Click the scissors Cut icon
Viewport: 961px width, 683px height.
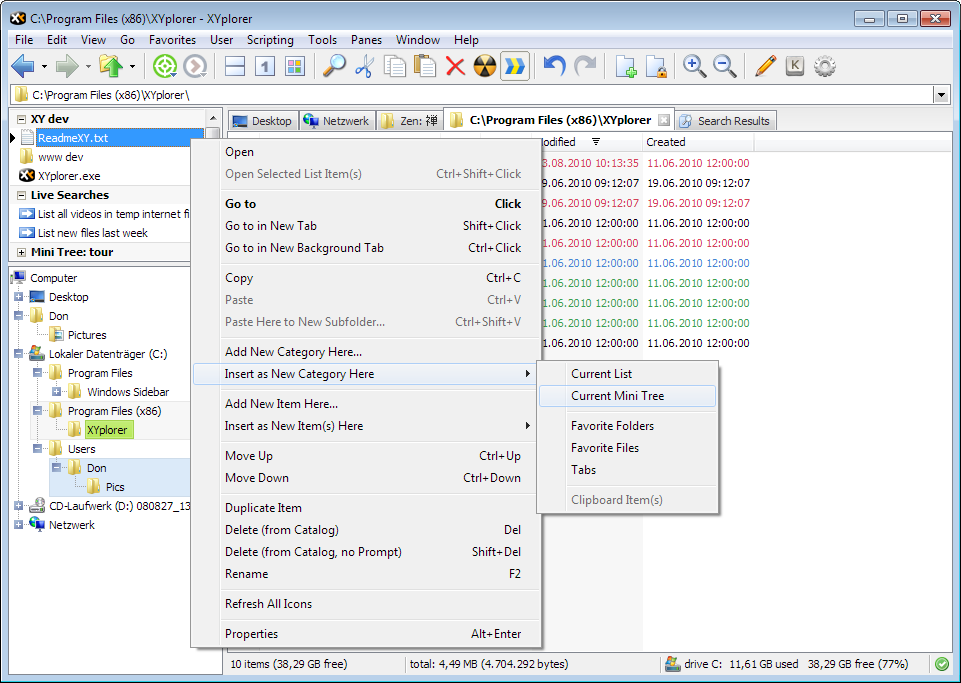[x=364, y=67]
